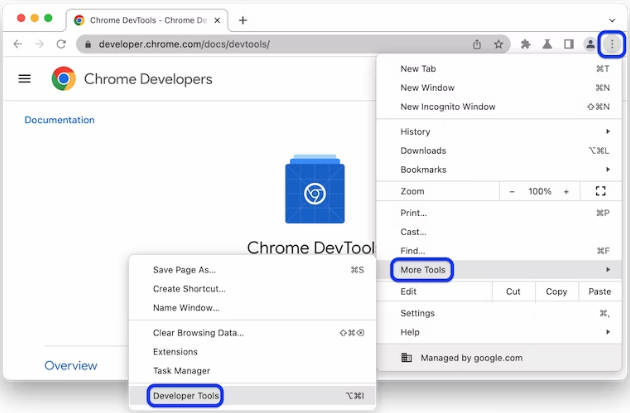Click the Overview link
This screenshot has height=413, width=630.
click(x=71, y=365)
